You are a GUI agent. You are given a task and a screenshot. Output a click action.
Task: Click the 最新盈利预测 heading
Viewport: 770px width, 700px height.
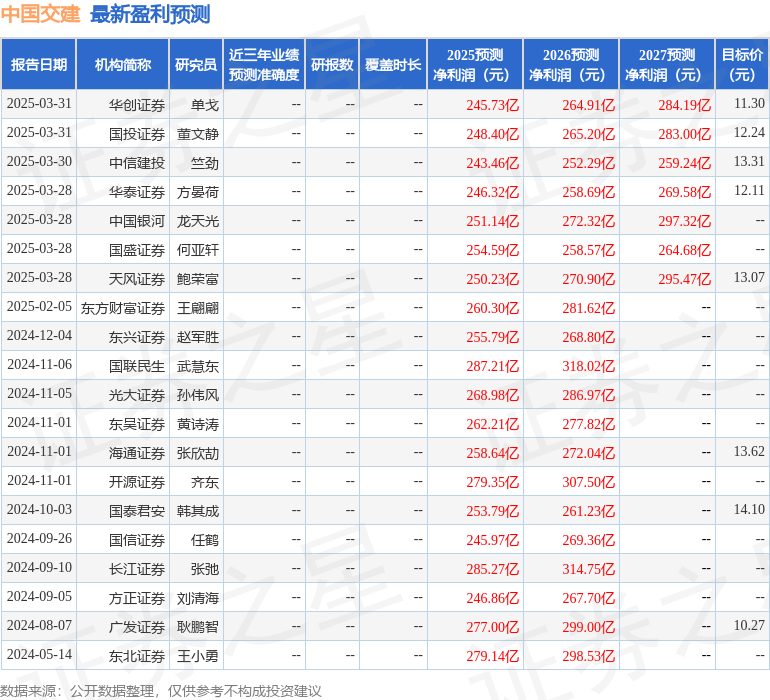pyautogui.click(x=150, y=14)
